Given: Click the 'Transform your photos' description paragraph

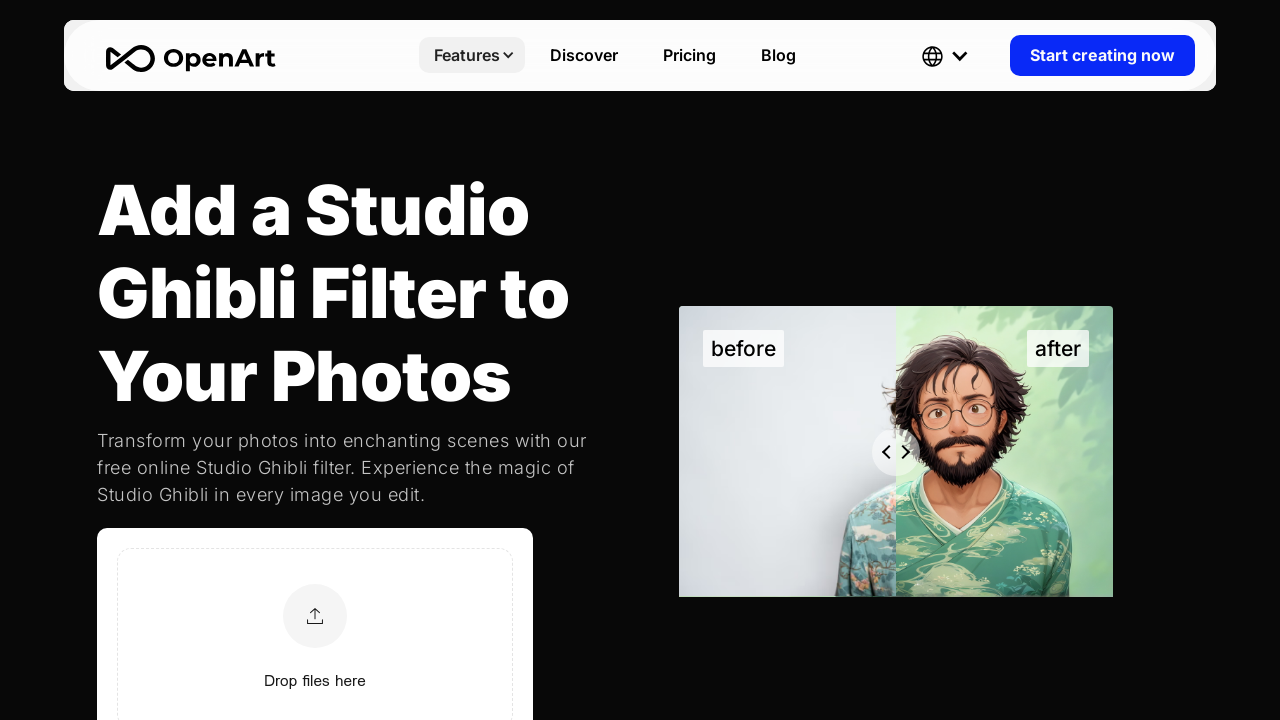Looking at the screenshot, I should (x=342, y=468).
